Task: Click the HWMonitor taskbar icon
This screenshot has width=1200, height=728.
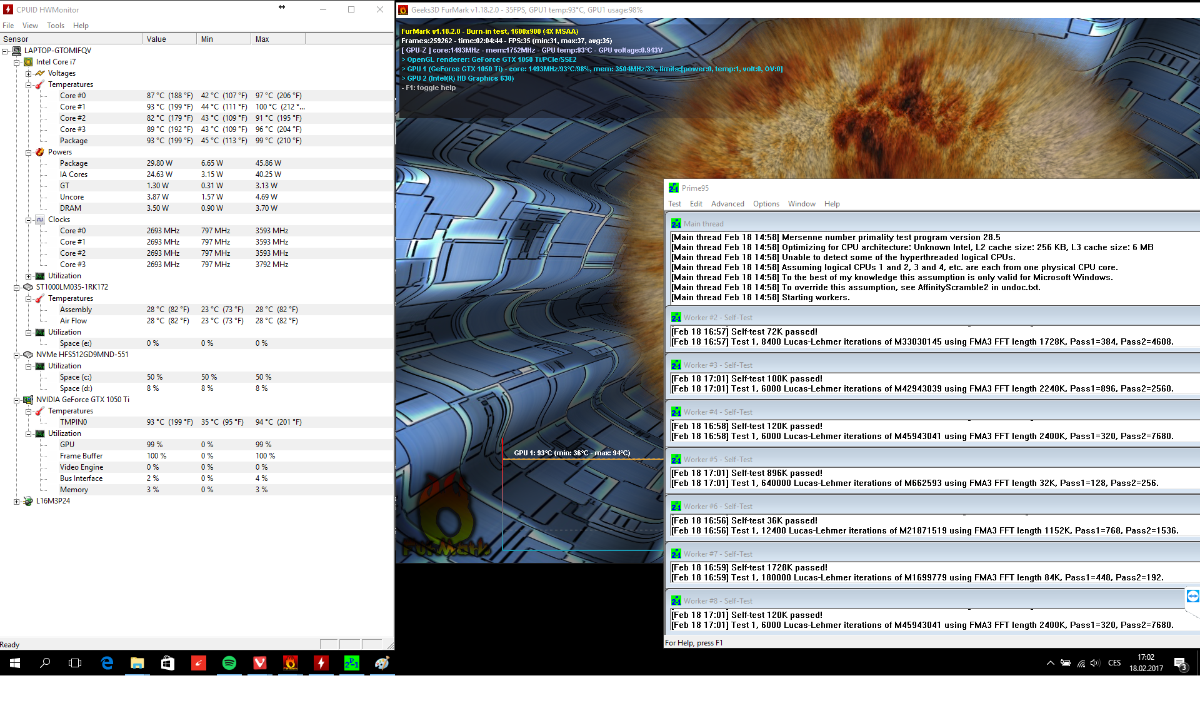Action: tap(321, 662)
